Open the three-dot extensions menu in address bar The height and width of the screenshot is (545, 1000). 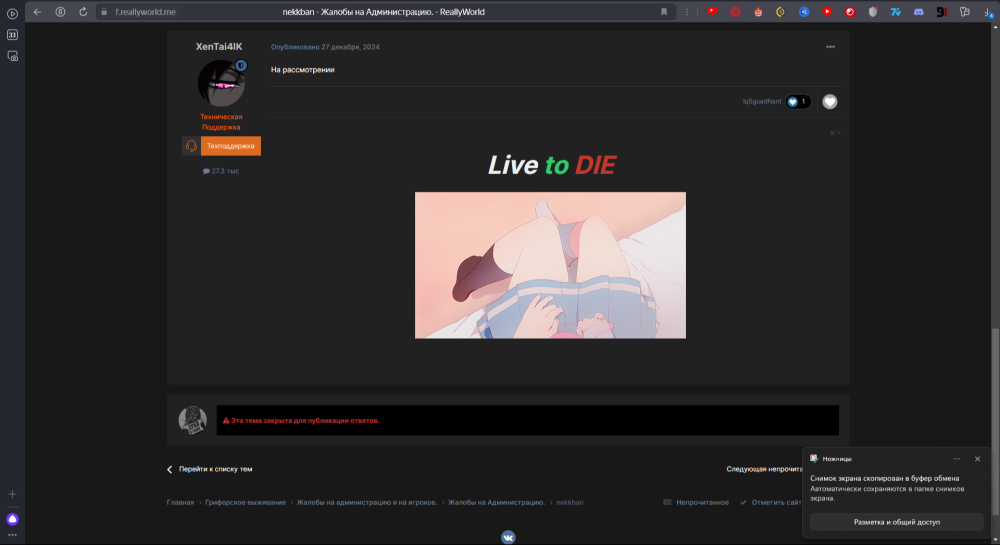click(x=687, y=11)
